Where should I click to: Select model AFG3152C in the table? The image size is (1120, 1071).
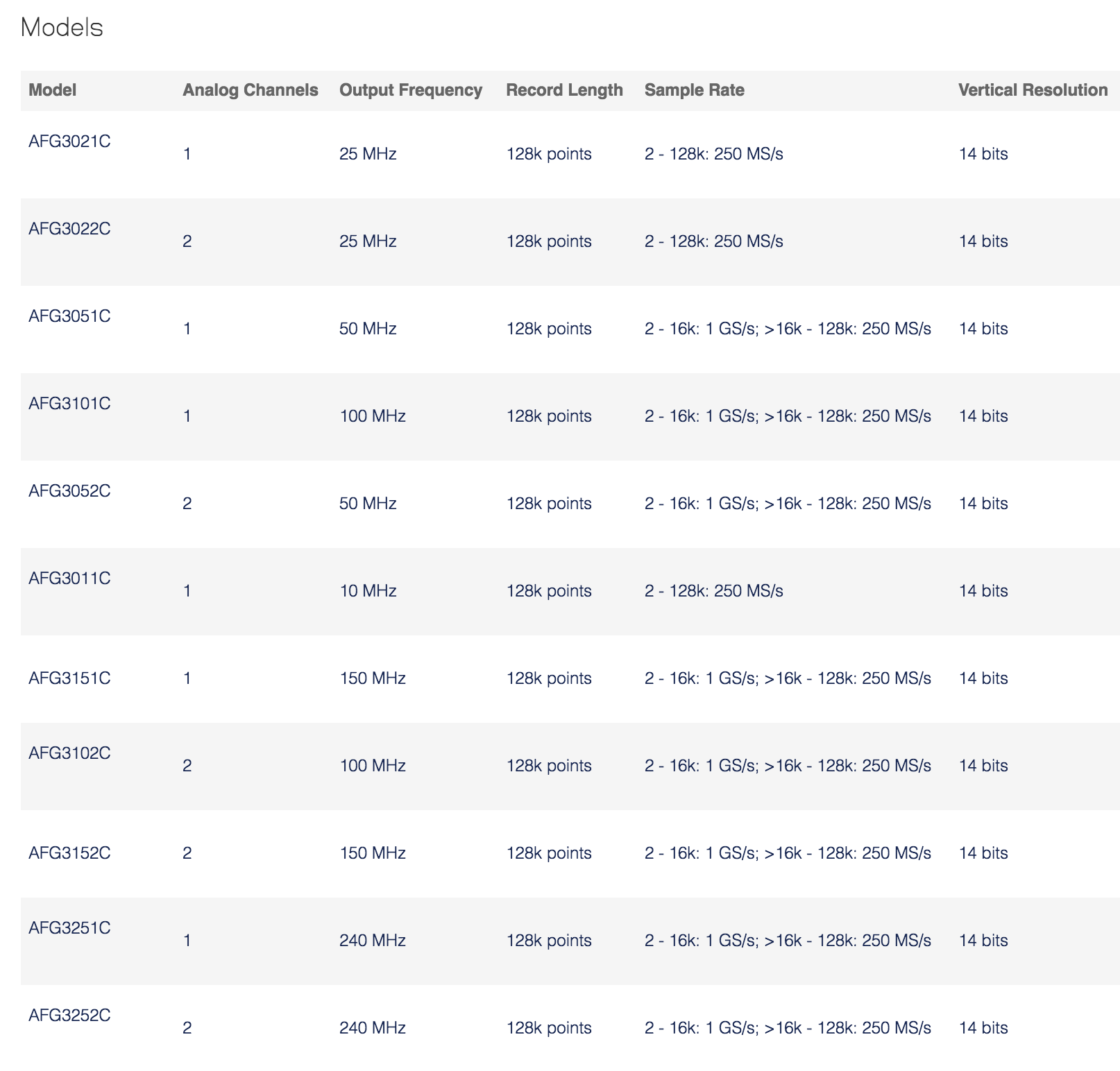tap(69, 853)
